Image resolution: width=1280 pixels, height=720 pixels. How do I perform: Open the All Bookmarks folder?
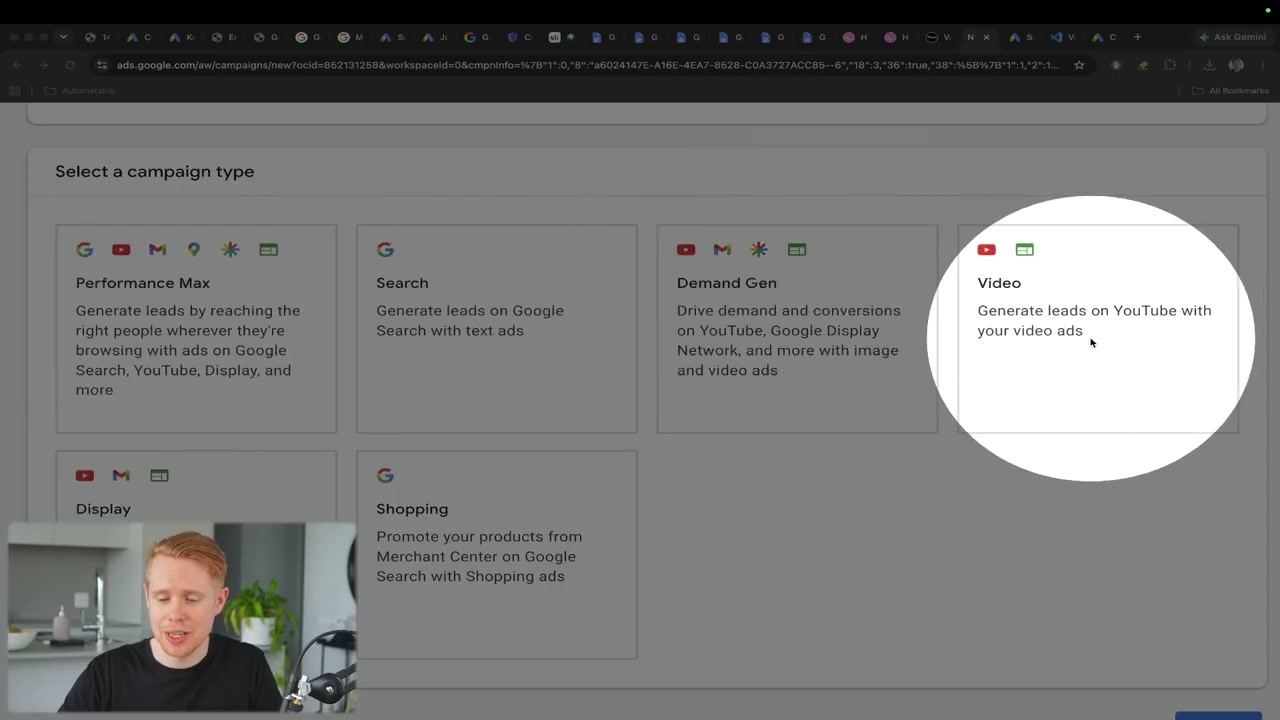click(x=1231, y=91)
